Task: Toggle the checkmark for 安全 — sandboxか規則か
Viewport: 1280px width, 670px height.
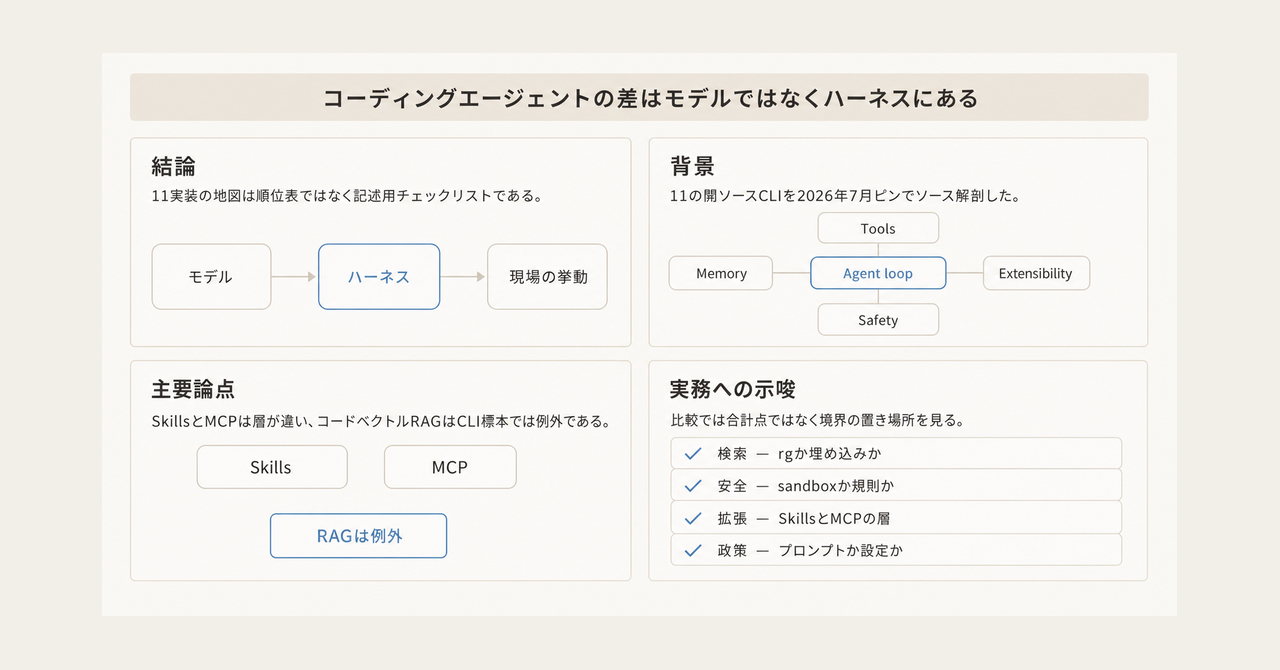Action: [x=692, y=486]
